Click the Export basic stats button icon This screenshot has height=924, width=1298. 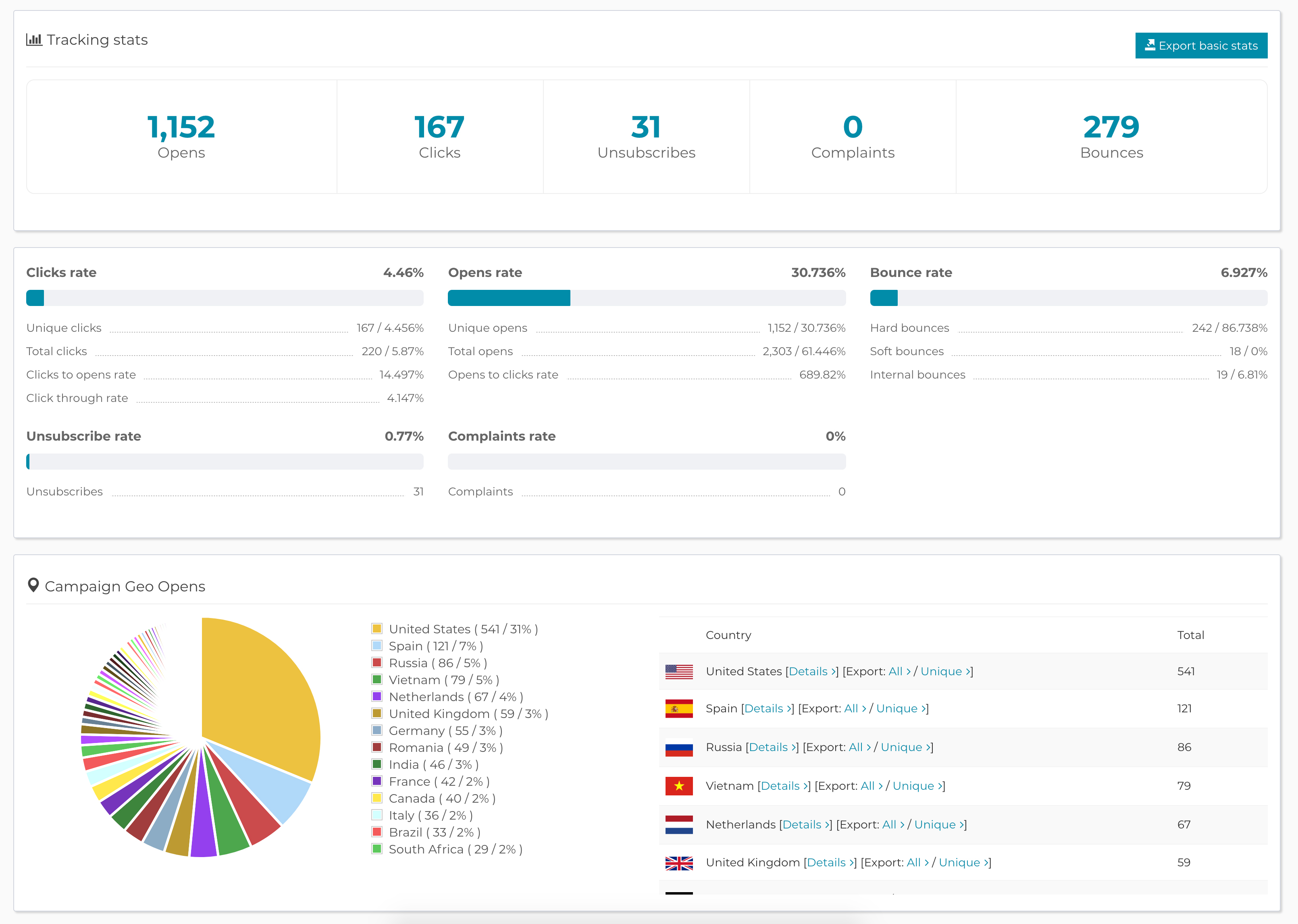(x=1151, y=45)
